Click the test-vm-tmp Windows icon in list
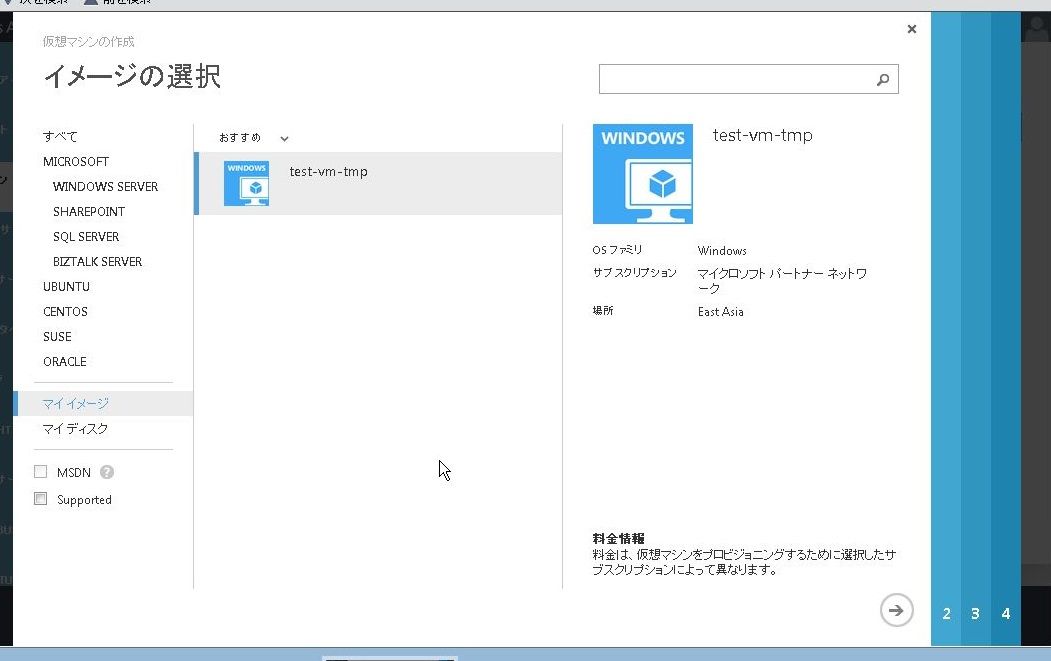 [x=247, y=183]
